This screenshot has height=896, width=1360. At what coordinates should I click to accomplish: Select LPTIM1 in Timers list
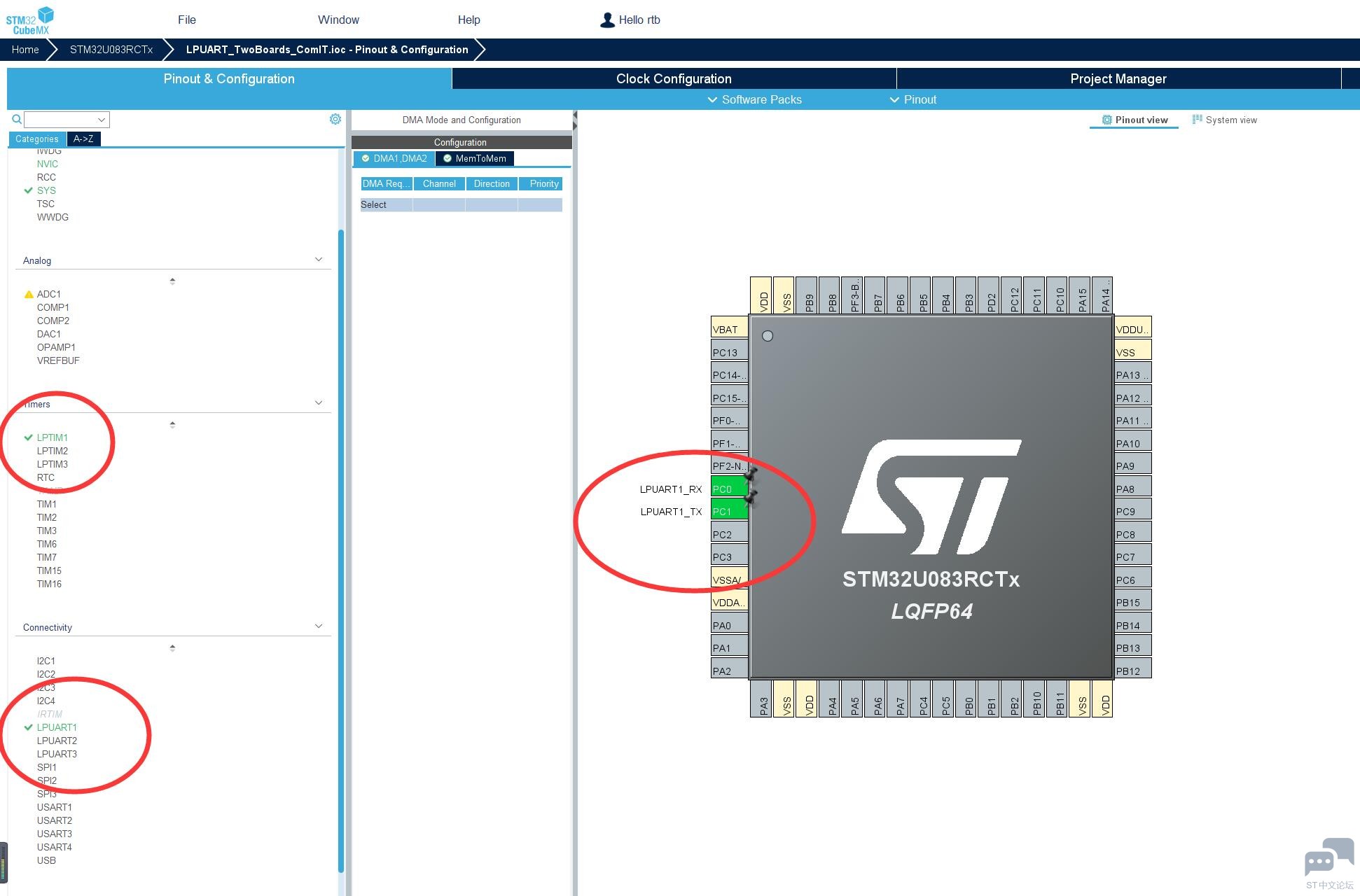[53, 437]
